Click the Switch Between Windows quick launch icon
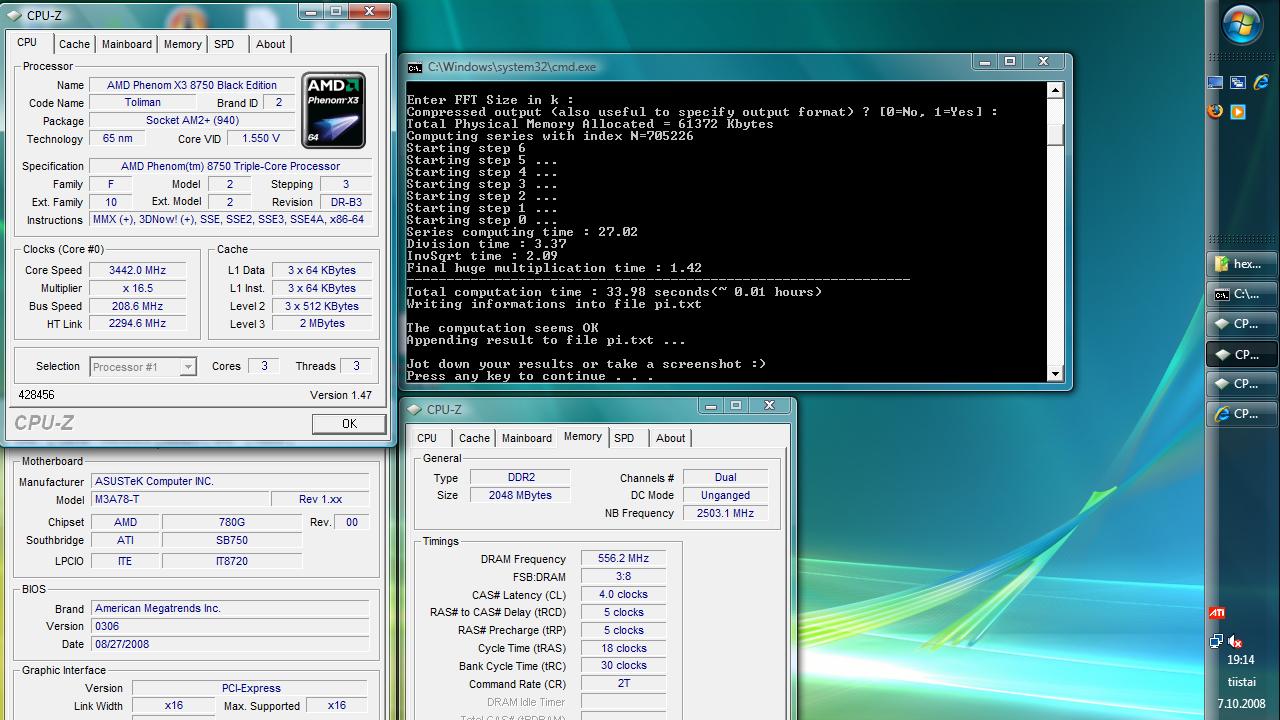Image resolution: width=1280 pixels, height=720 pixels. 1238,83
